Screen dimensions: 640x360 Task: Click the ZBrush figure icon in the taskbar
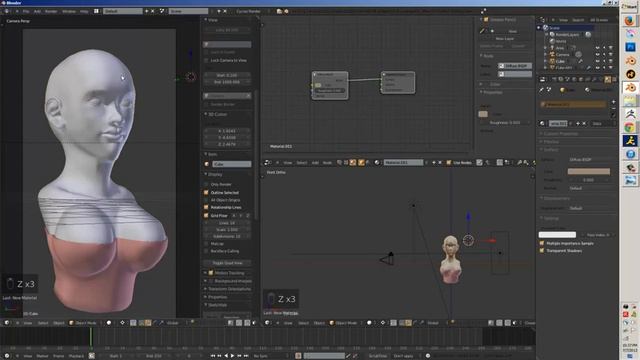coord(630,114)
